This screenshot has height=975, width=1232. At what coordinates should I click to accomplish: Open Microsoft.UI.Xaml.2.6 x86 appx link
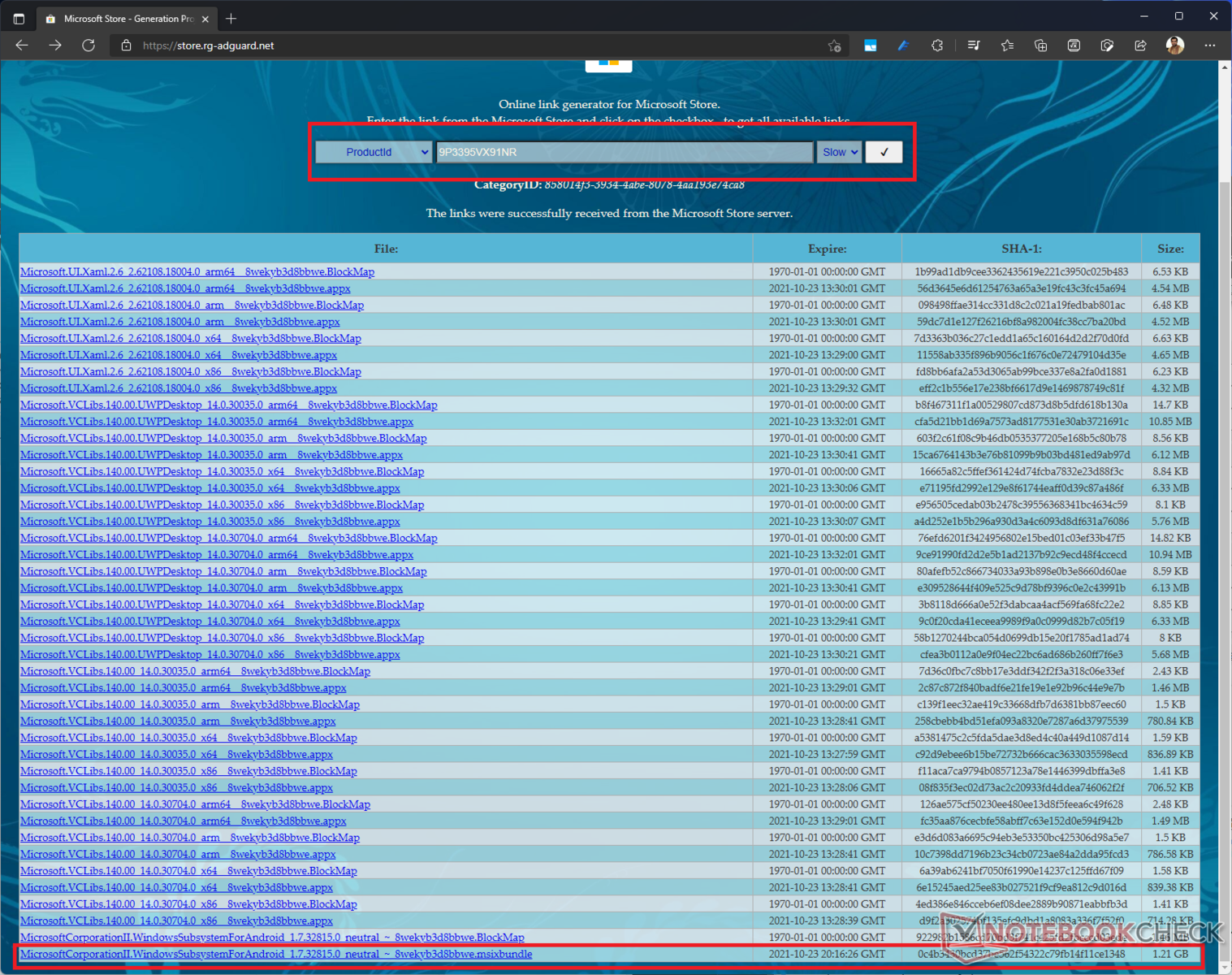[179, 388]
